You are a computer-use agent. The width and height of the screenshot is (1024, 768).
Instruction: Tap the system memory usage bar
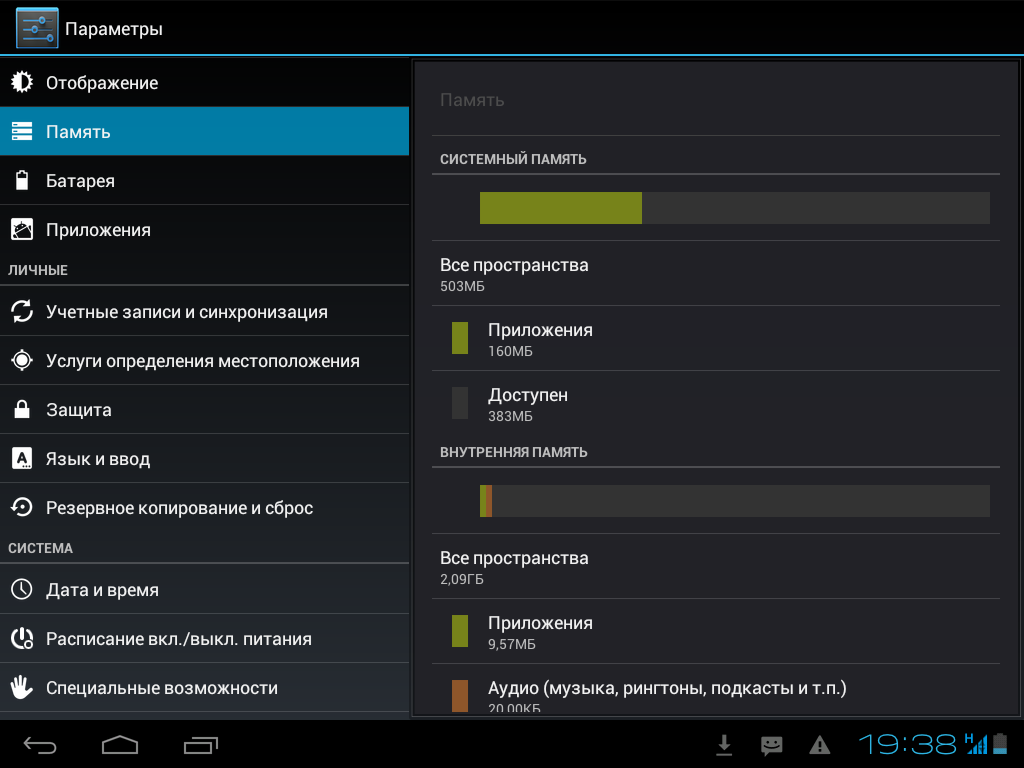735,208
